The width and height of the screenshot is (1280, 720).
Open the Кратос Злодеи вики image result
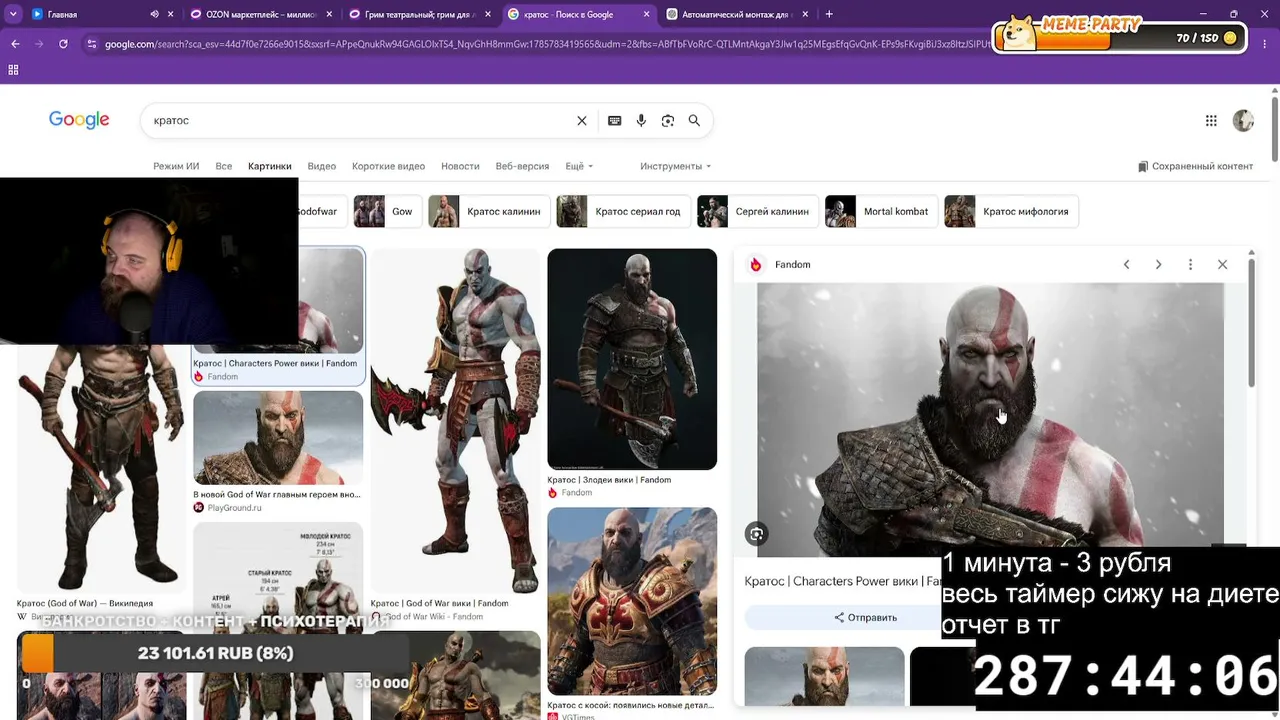coord(632,359)
